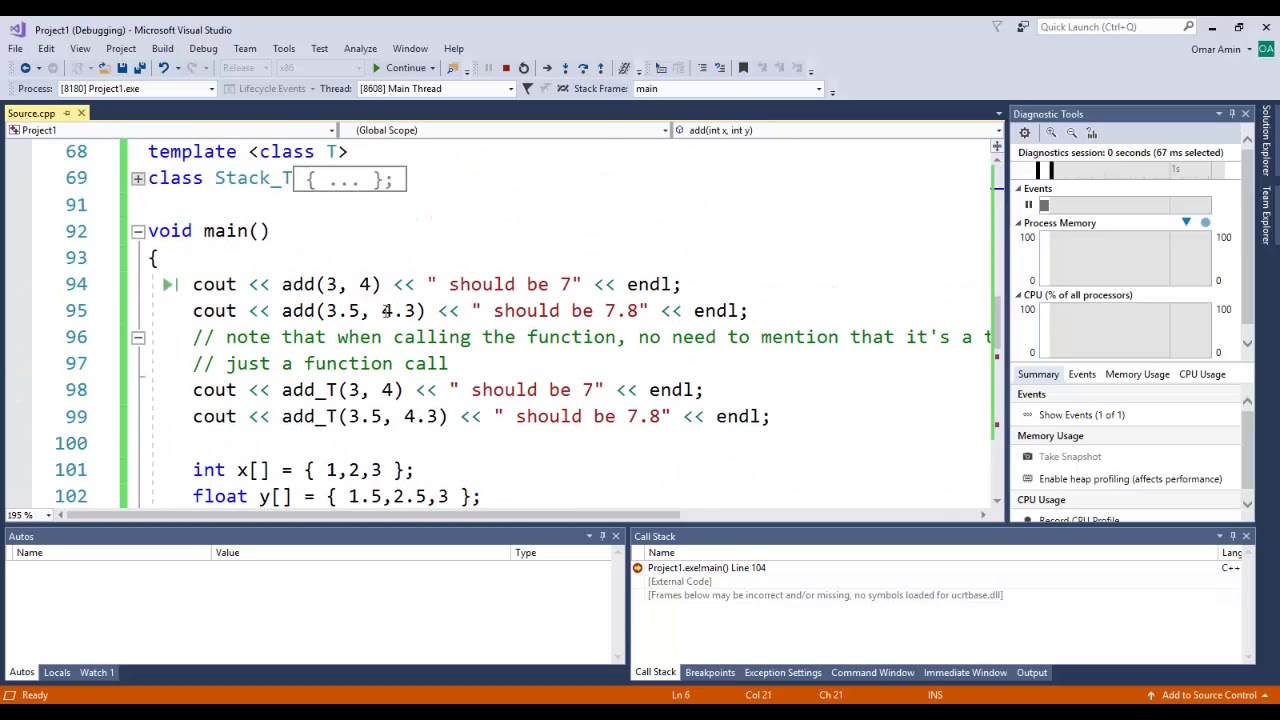Open the Immediate Window tab
This screenshot has height=720, width=1280.
(x=965, y=672)
